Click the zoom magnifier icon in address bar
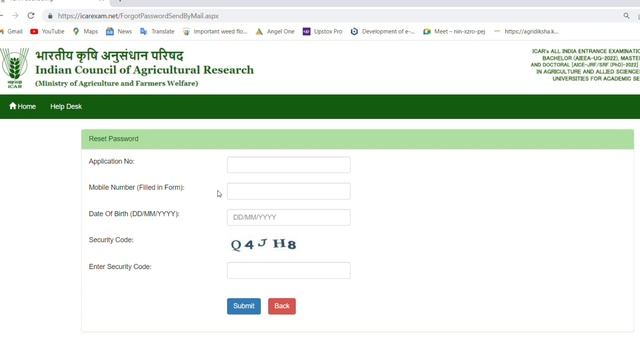Screen dimensions: 640x360 [626, 16]
